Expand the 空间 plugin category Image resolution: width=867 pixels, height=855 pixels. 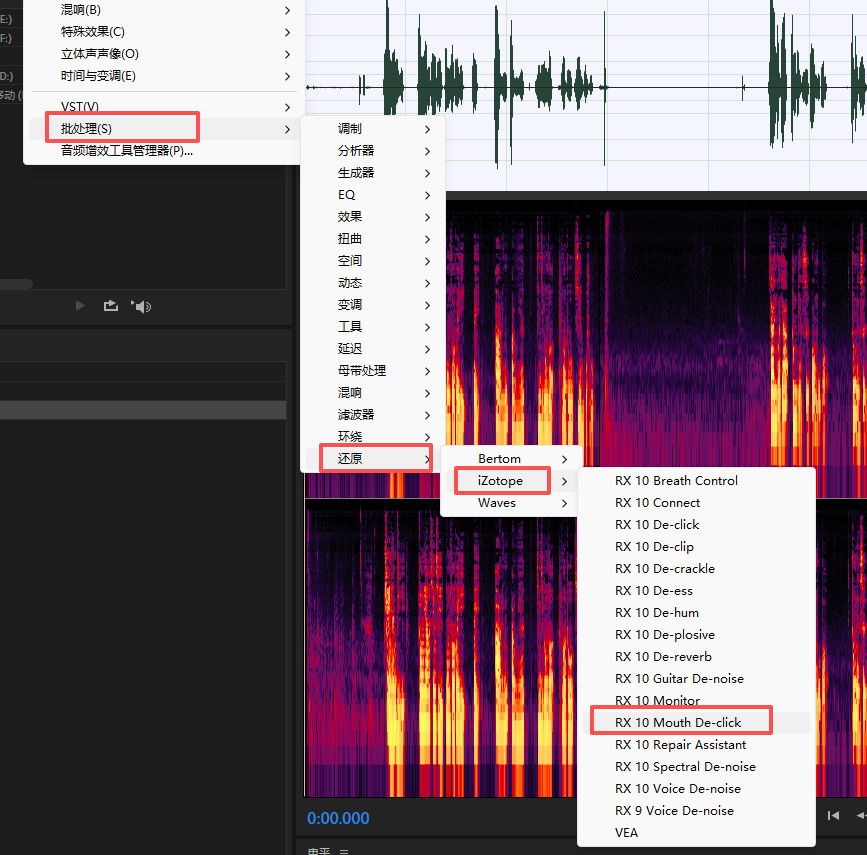coord(373,261)
